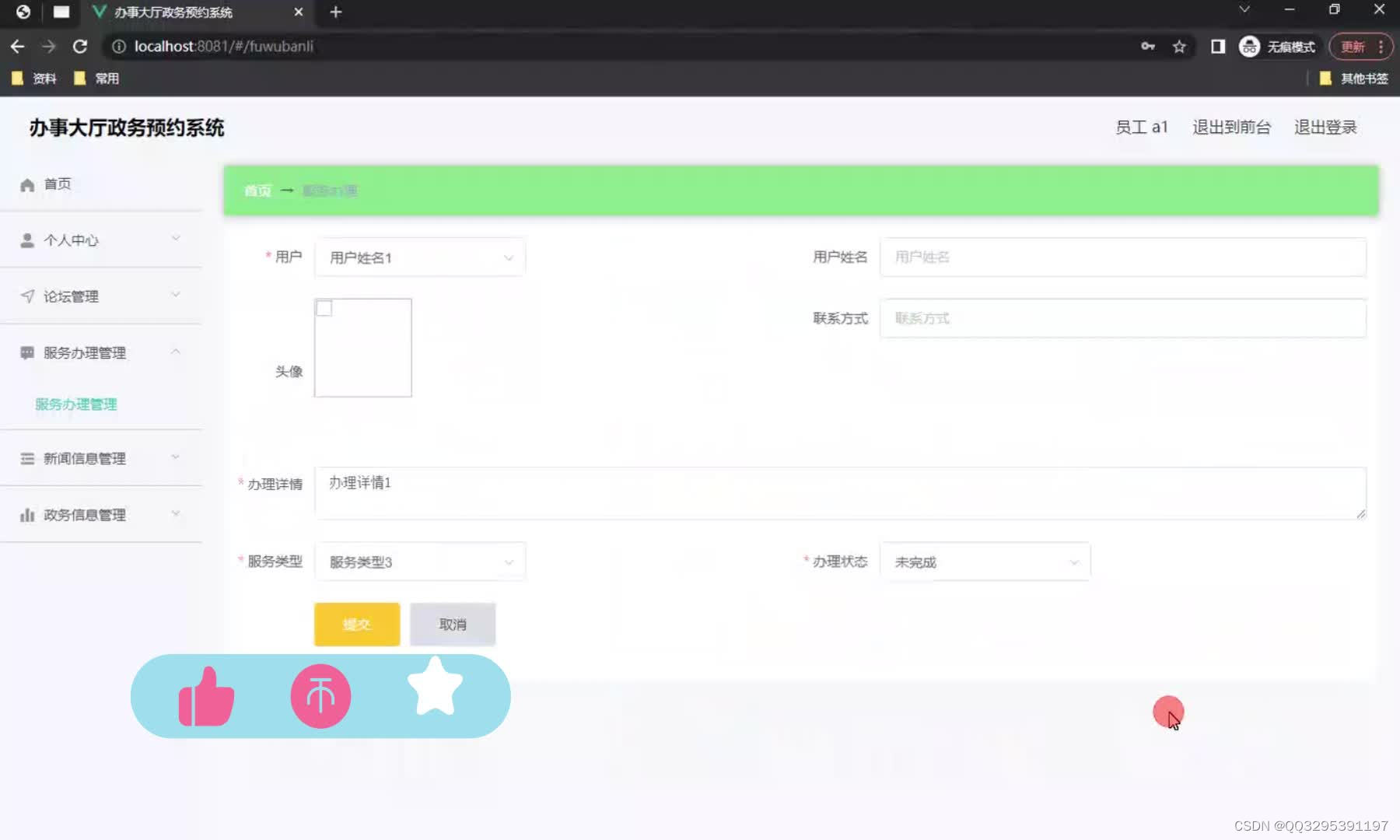1400x840 pixels.
Task: Click the 办事大厅政务预约系统 page title
Action: pos(127,128)
